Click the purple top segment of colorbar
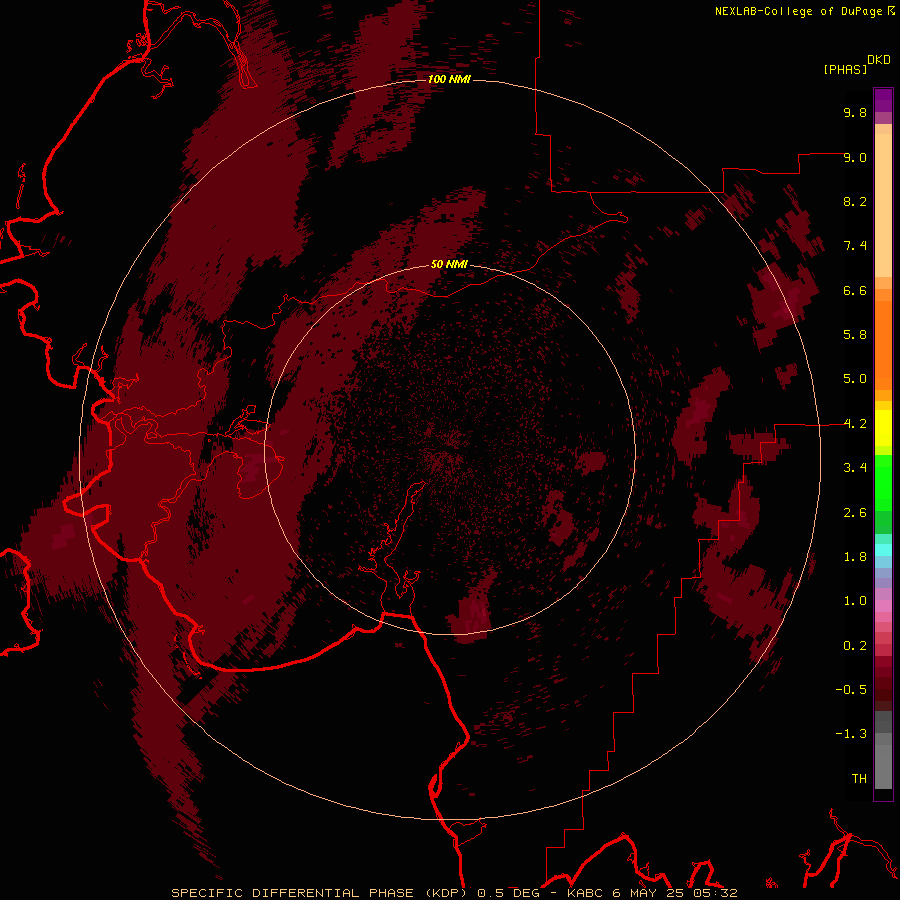The height and width of the screenshot is (900, 900). [883, 100]
